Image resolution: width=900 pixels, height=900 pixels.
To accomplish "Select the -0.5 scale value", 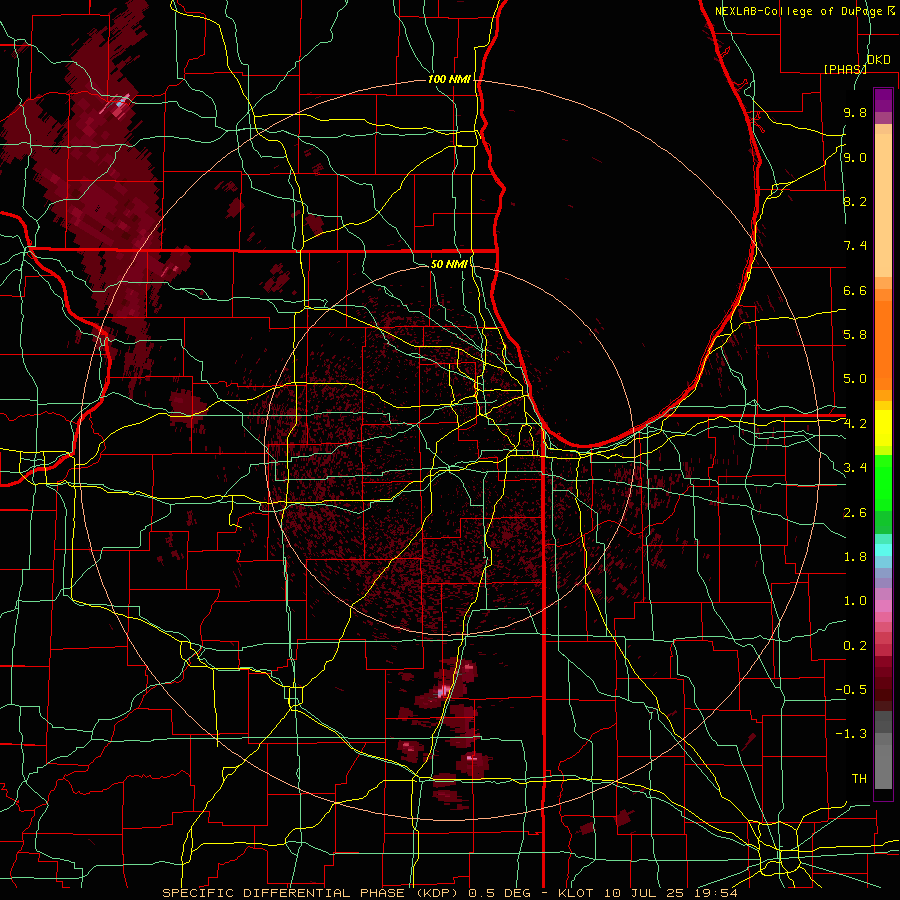I will click(x=851, y=690).
